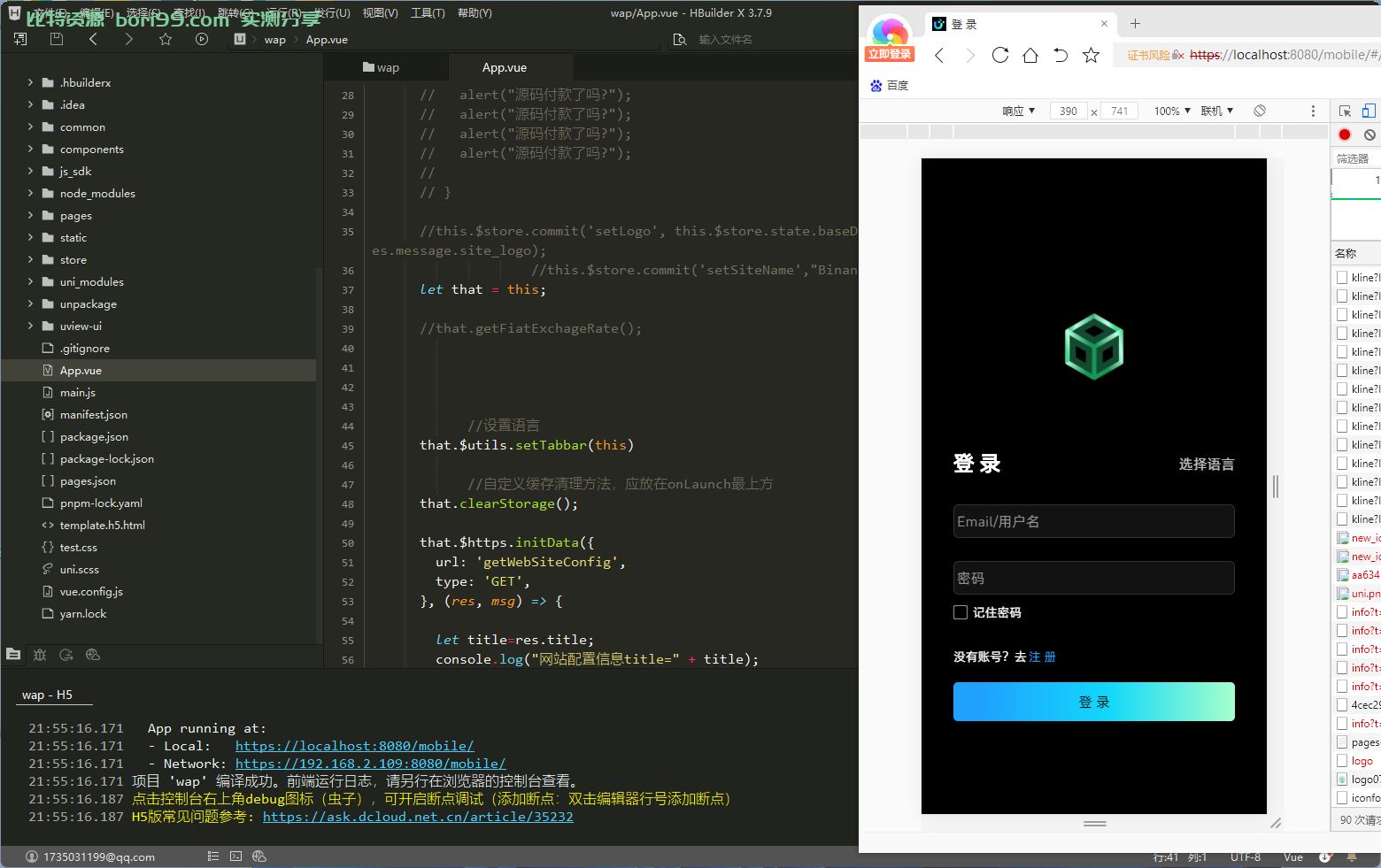1381x868 pixels.
Task: Click the Email/用户名 input field
Action: [1094, 521]
